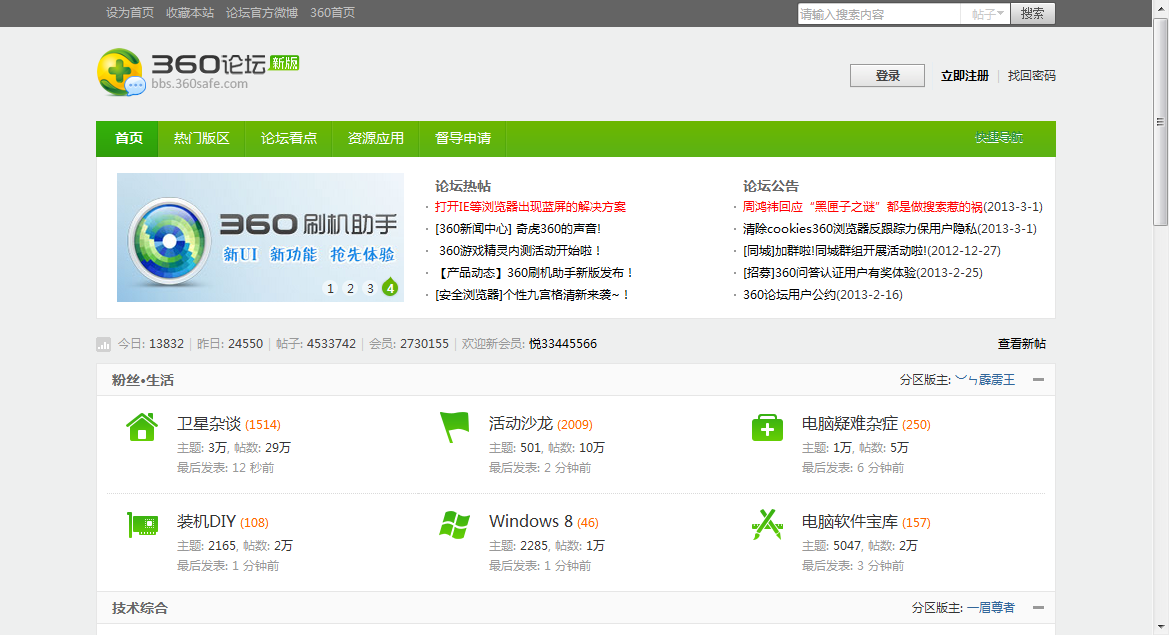Open the Windows logo icon for Windows 8
This screenshot has width=1169, height=635.
coord(454,525)
